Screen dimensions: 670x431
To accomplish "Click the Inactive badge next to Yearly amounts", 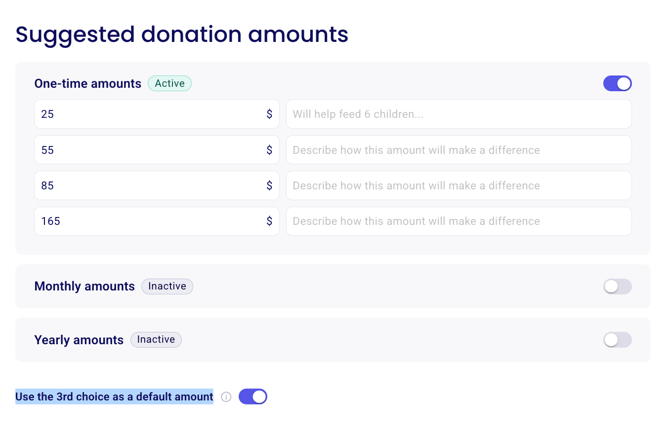I will tap(156, 340).
